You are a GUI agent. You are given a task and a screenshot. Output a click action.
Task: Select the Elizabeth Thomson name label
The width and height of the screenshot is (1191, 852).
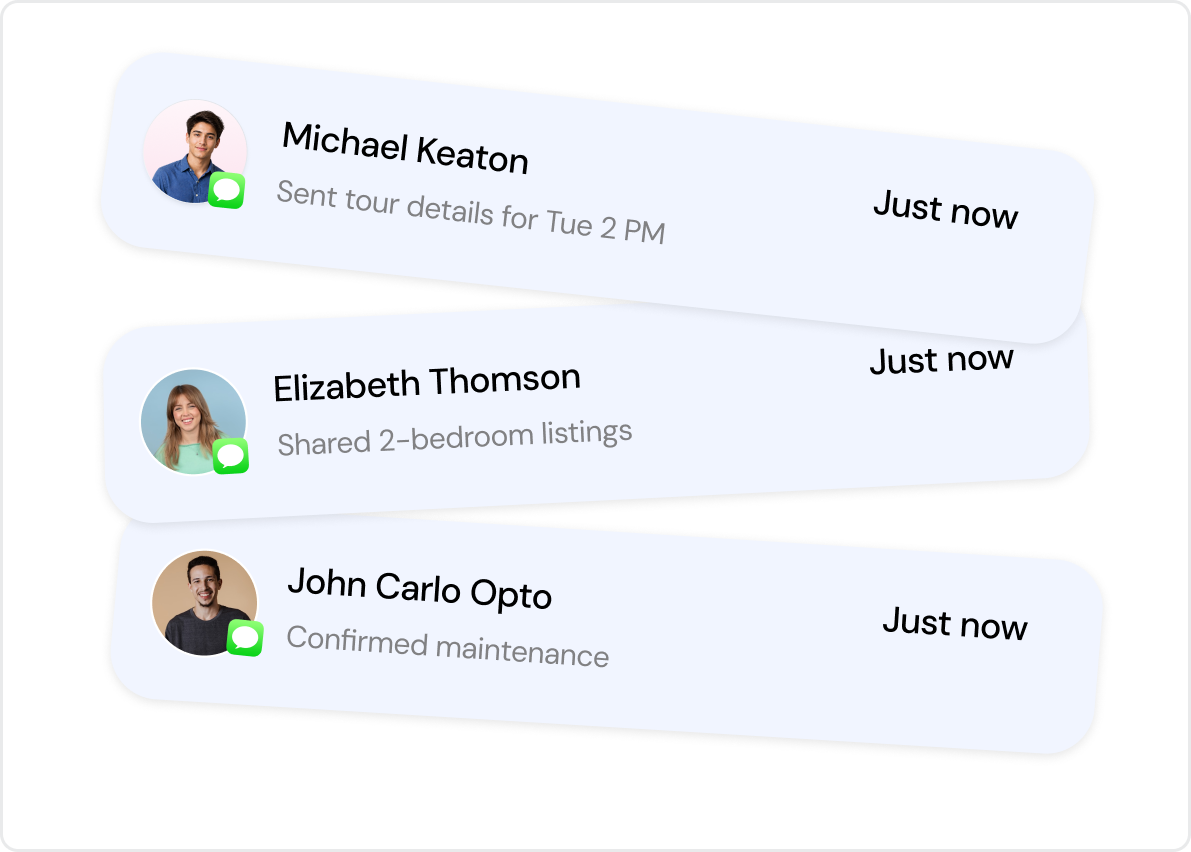point(427,383)
